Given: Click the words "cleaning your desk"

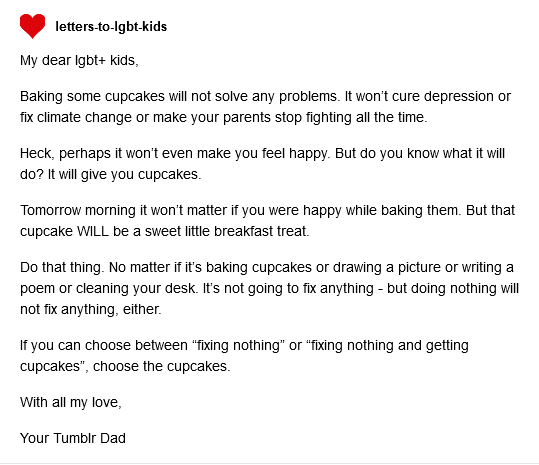Looking at the screenshot, I should [135, 288].
